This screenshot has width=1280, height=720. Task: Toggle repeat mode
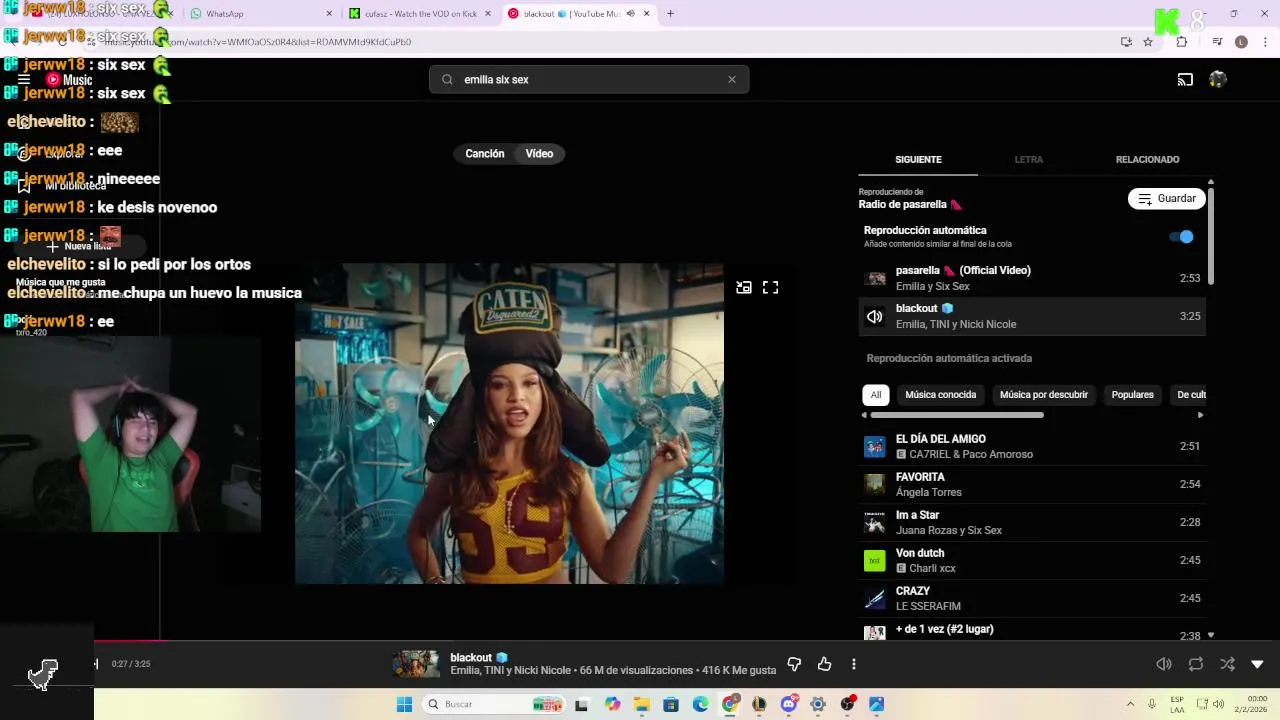click(x=1195, y=664)
